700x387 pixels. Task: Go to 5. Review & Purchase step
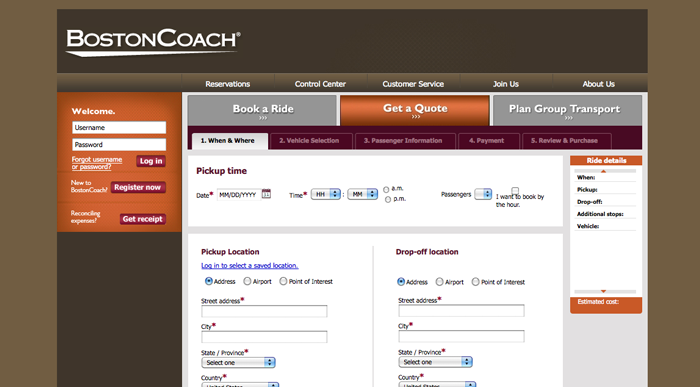click(x=567, y=141)
